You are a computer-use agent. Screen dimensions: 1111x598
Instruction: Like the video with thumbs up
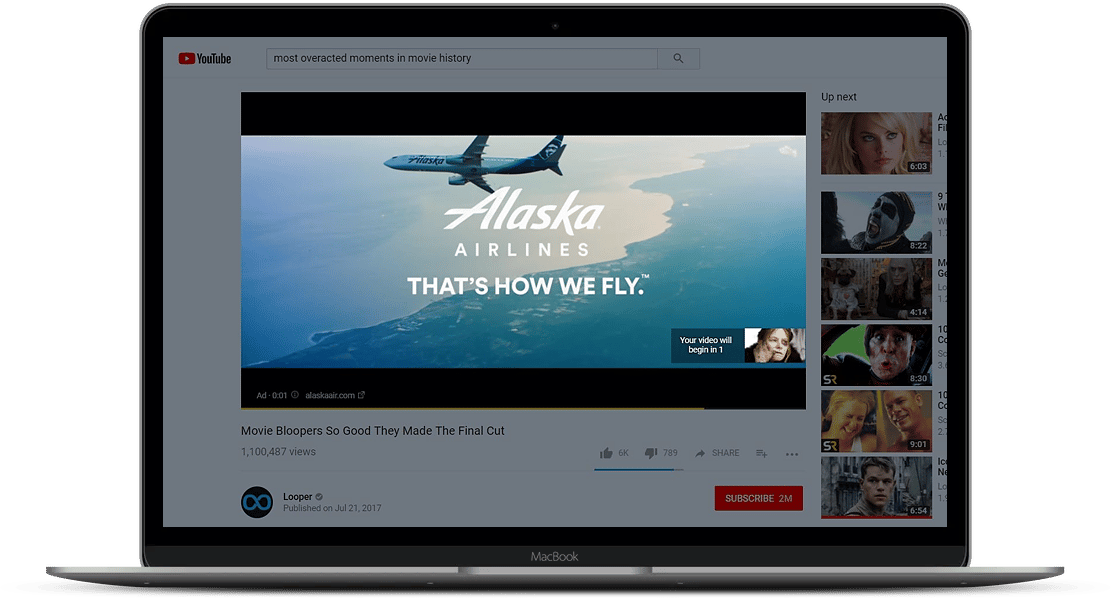pyautogui.click(x=606, y=453)
